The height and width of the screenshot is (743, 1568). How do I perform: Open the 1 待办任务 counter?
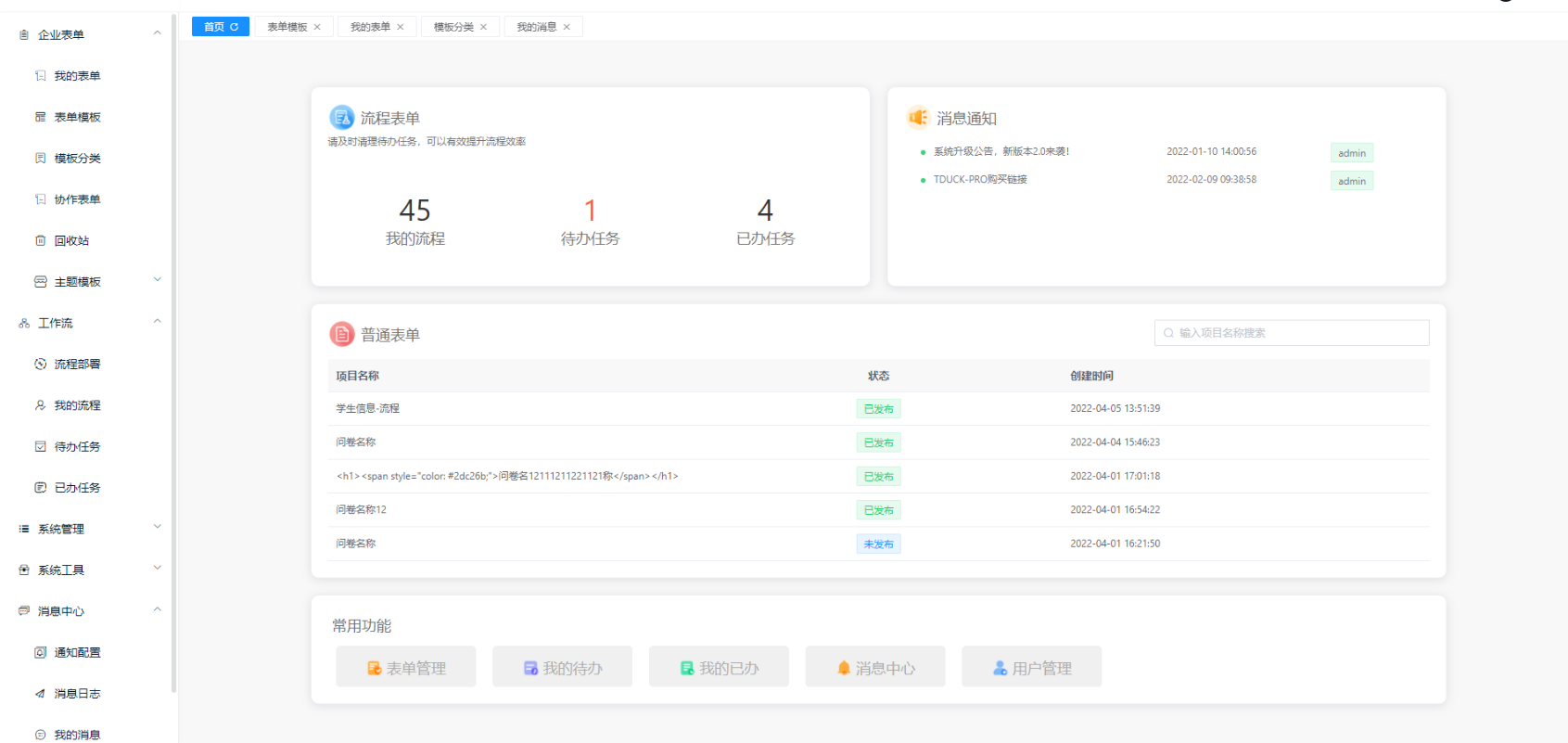point(590,222)
